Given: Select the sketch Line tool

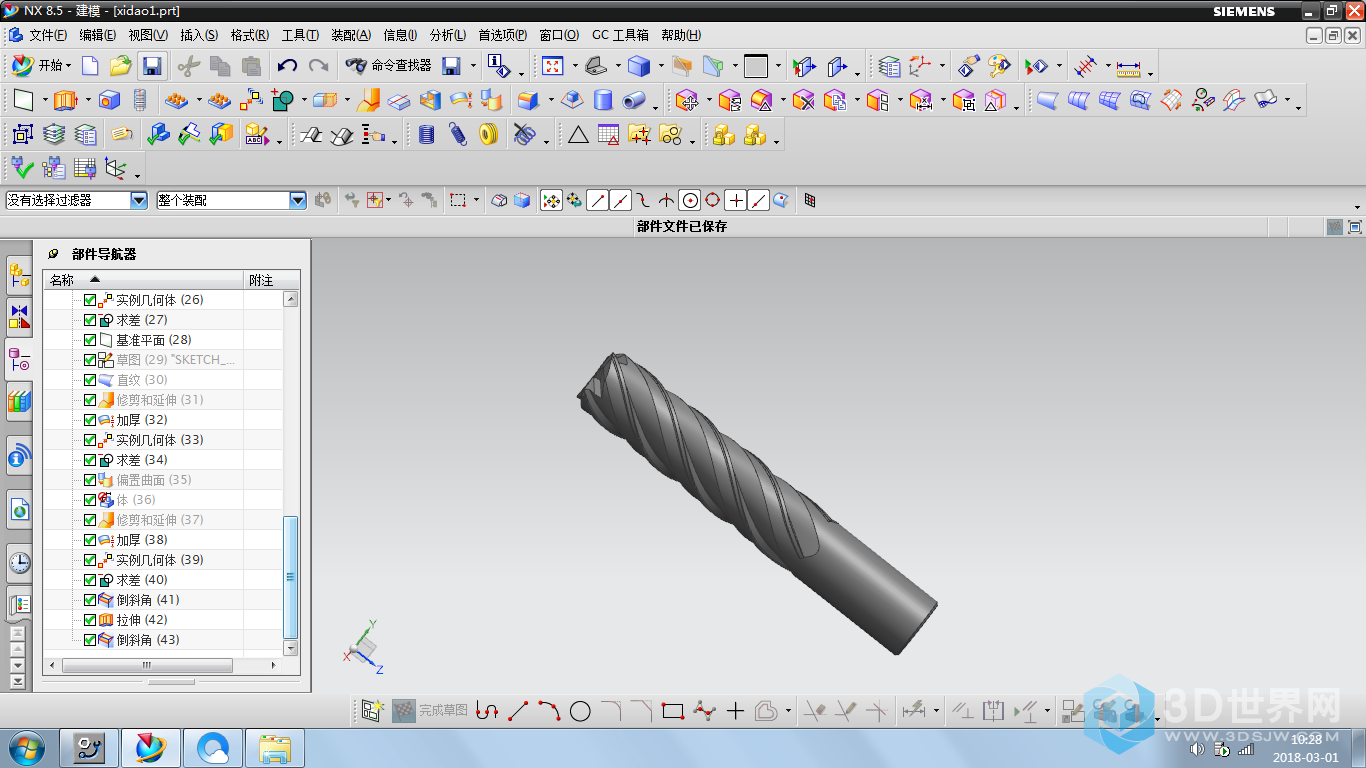Looking at the screenshot, I should [518, 711].
